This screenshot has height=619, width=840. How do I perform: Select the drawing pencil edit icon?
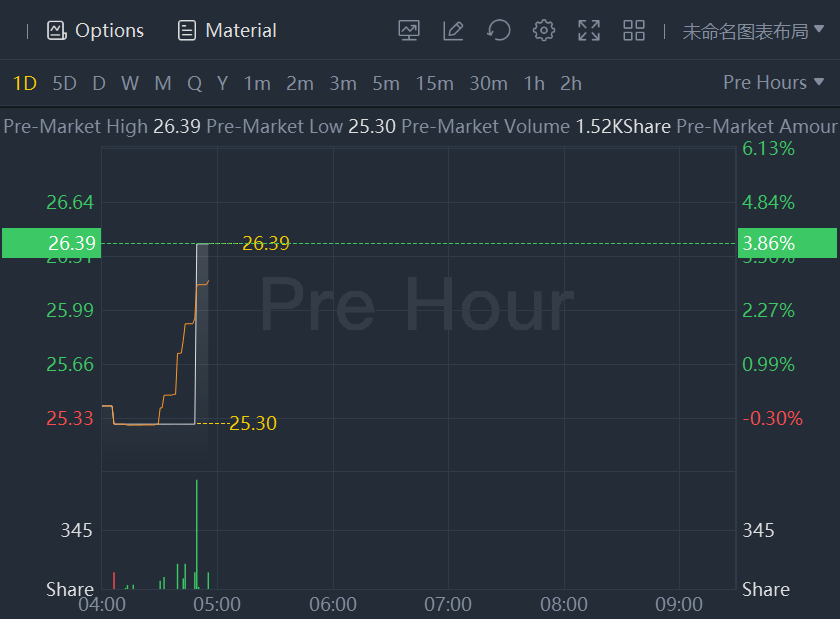coord(453,31)
